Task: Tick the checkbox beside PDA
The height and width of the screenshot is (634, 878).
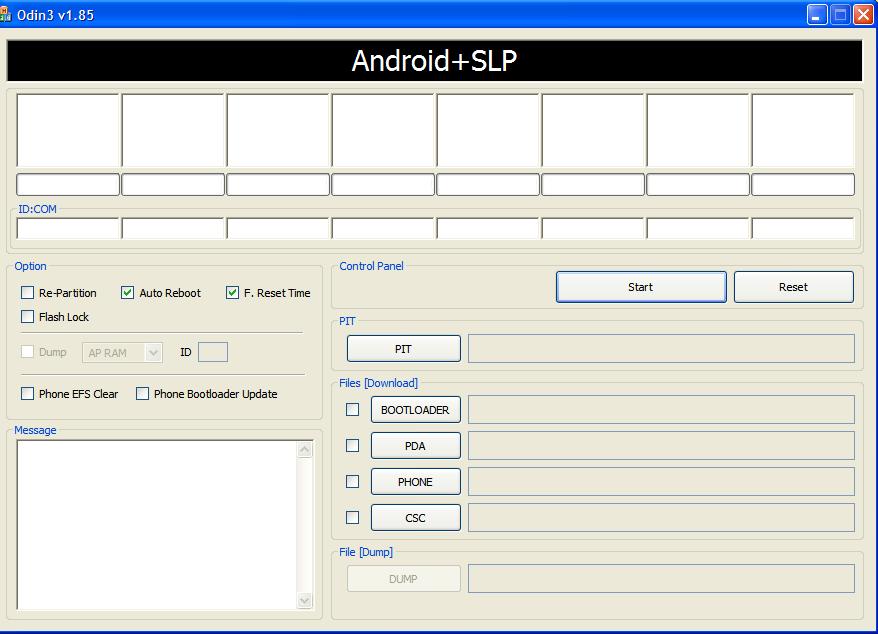Action: (353, 445)
